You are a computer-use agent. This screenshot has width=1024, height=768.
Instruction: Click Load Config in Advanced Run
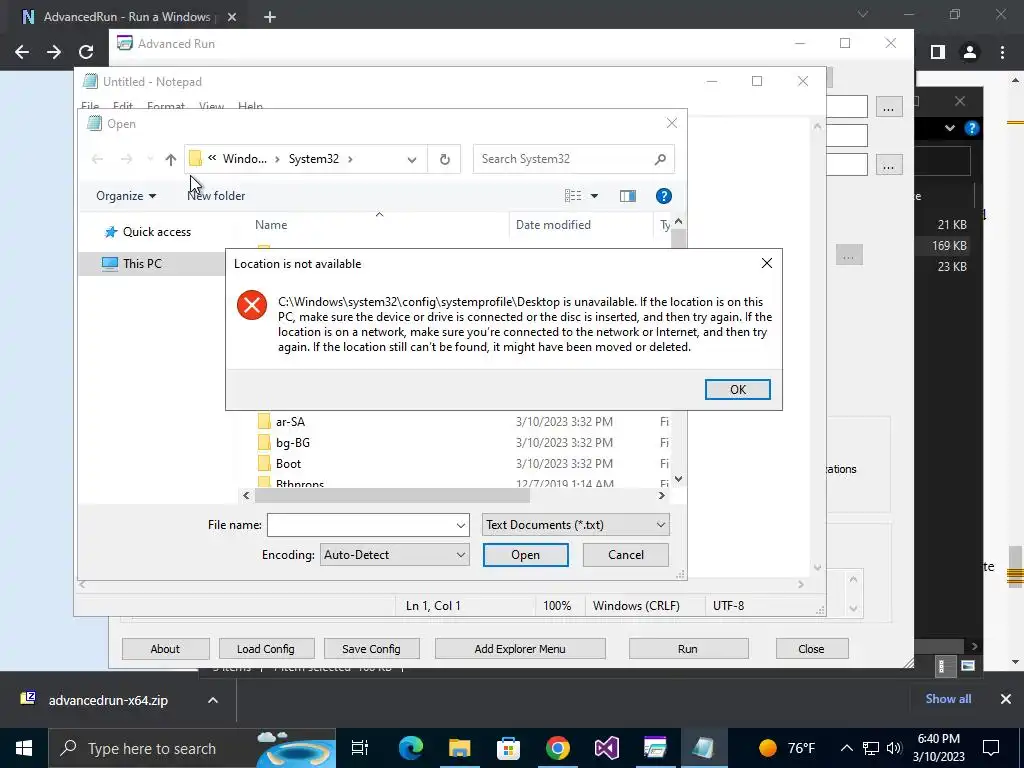coord(266,649)
